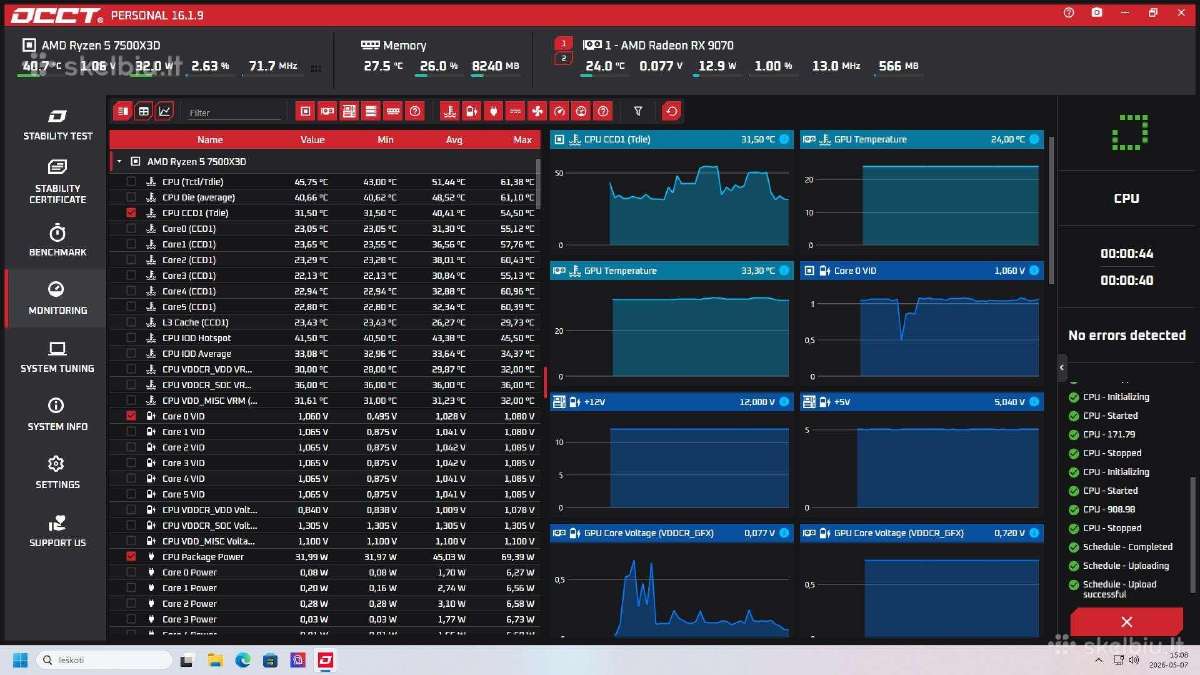Collapse the right test panel with the arrow
The height and width of the screenshot is (675, 1200).
pyautogui.click(x=1062, y=368)
